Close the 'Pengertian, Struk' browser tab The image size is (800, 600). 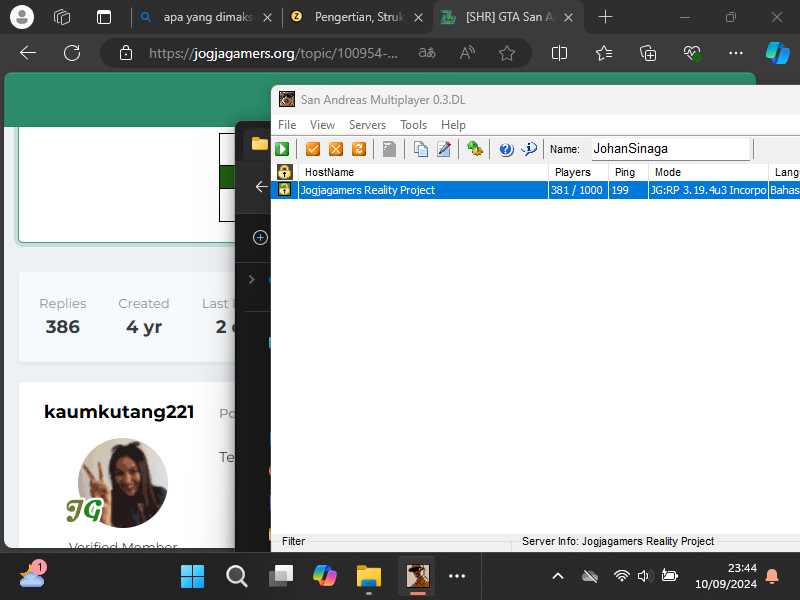(418, 17)
